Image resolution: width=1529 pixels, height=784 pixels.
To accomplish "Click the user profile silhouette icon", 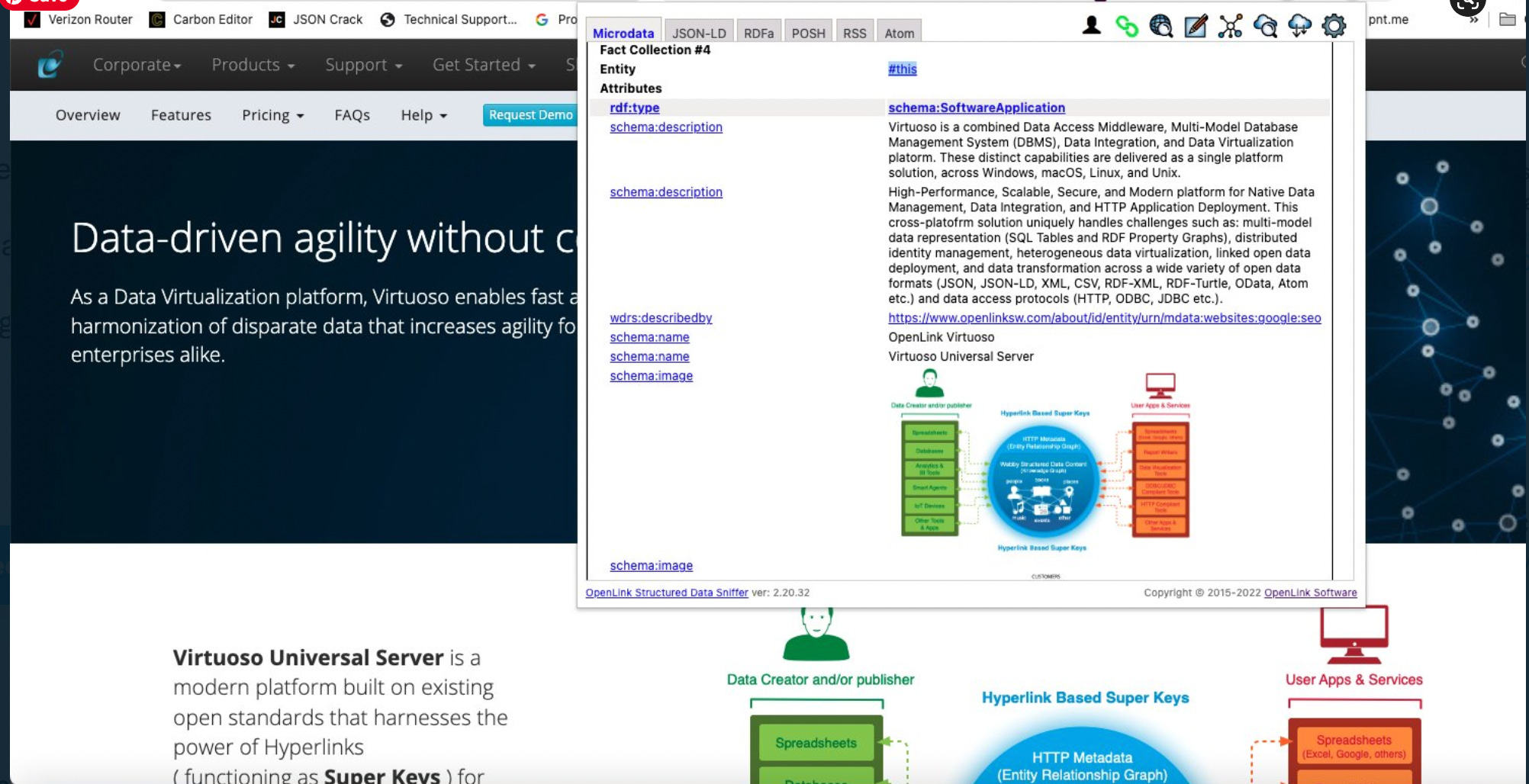I will (1092, 26).
